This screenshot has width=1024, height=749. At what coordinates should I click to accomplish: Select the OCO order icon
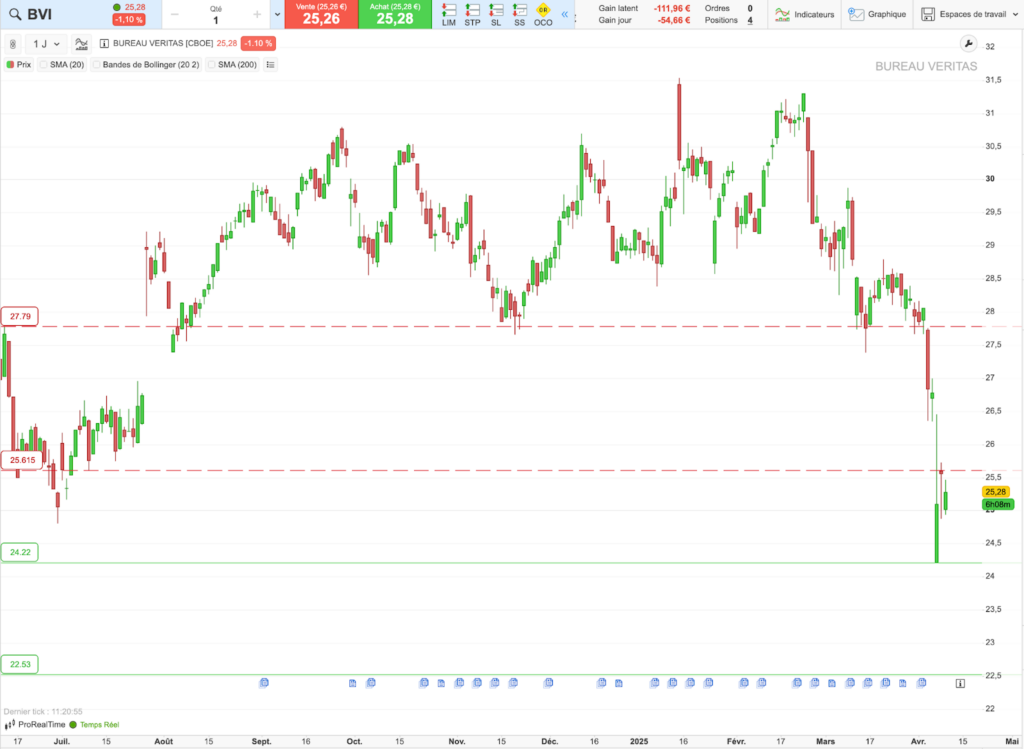click(543, 14)
